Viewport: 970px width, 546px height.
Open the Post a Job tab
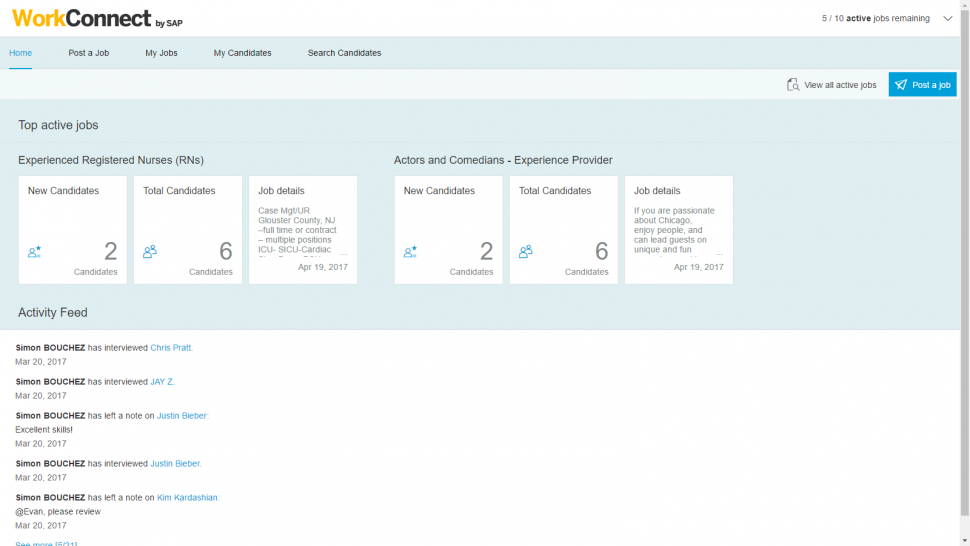point(88,53)
